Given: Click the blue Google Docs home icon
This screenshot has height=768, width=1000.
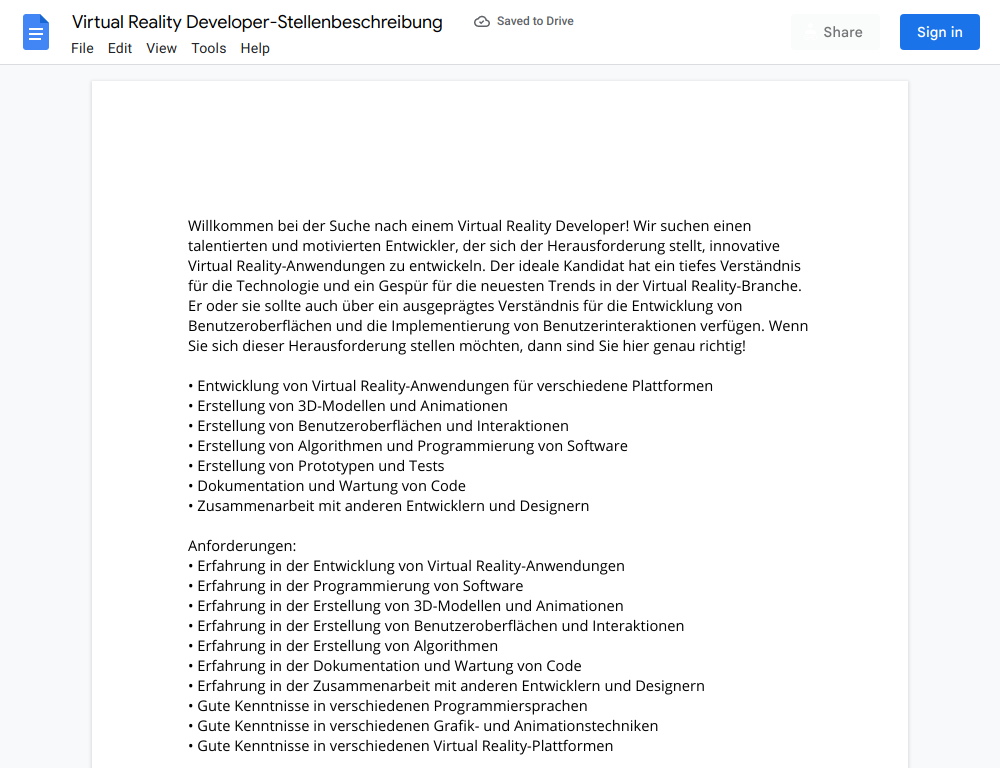Looking at the screenshot, I should click(36, 32).
